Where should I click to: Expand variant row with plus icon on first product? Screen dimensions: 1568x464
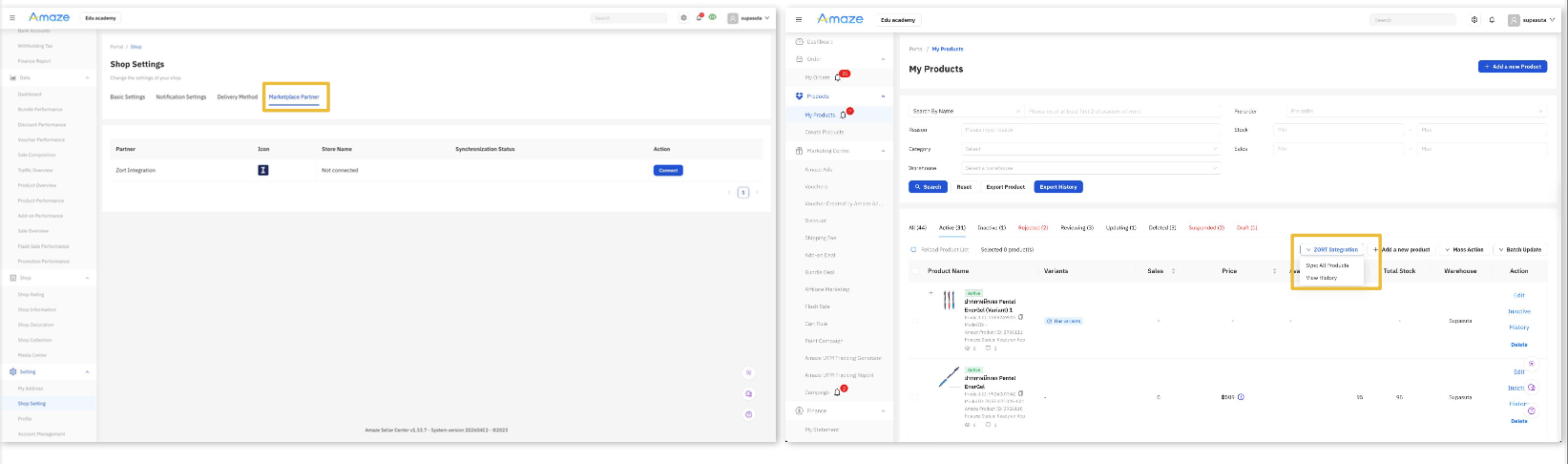click(x=930, y=292)
